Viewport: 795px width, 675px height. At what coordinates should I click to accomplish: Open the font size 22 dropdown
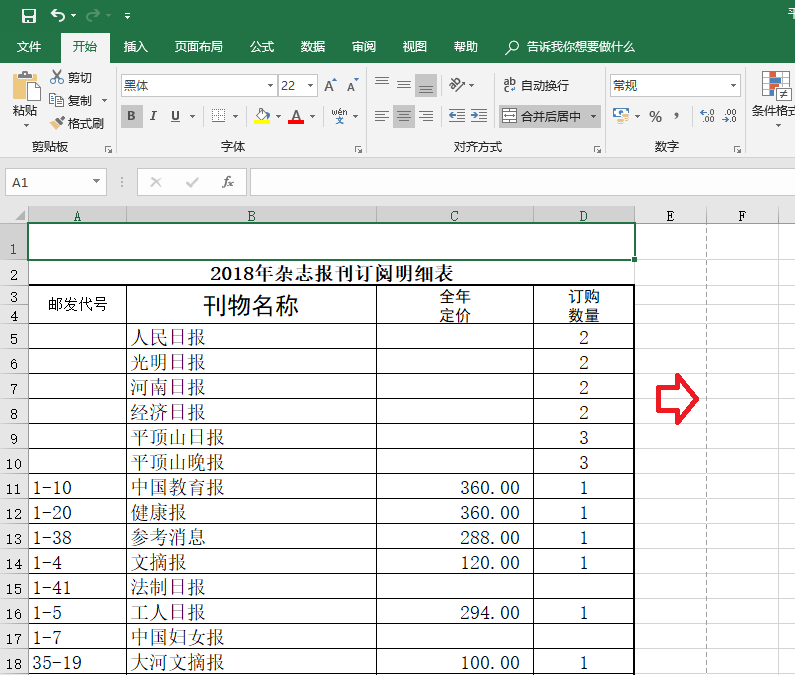(x=310, y=86)
